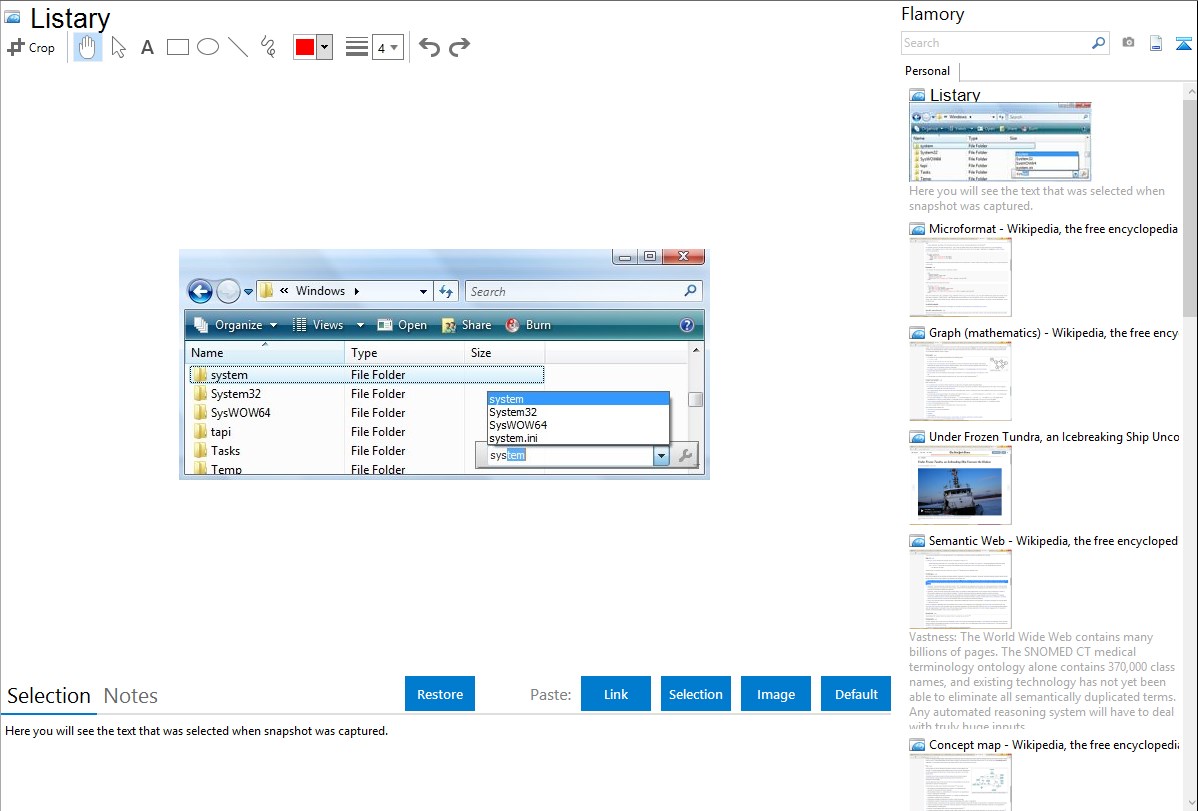
Task: Open the Listary snapshot thumbnail
Action: point(1000,142)
